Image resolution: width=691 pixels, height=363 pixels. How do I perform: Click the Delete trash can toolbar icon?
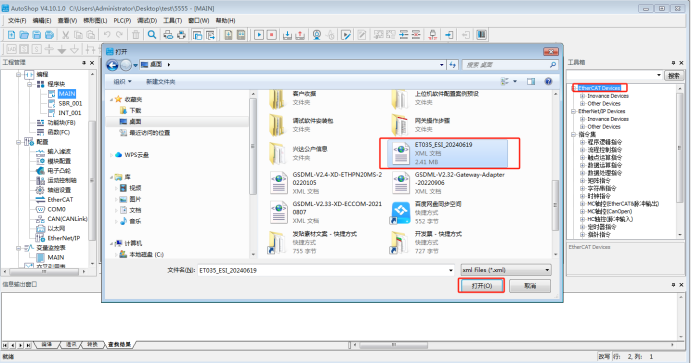pyautogui.click(x=136, y=35)
